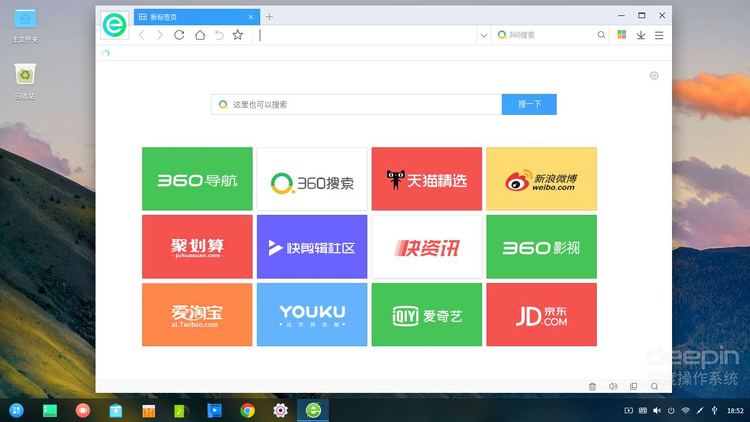Open the 快剪辑社区 tile
The image size is (750, 422).
point(312,246)
